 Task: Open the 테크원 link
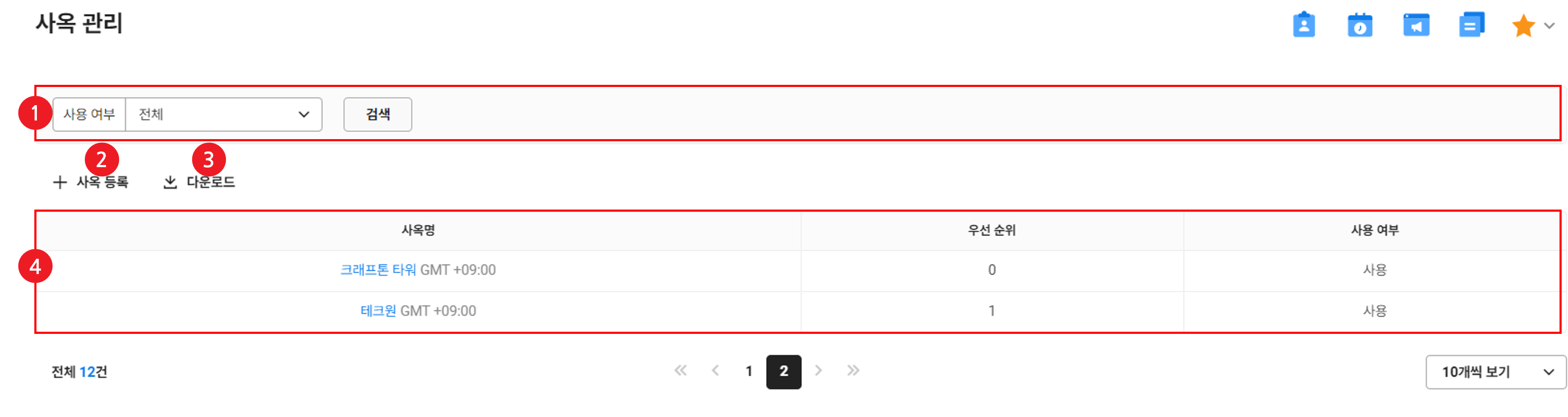pos(378,311)
